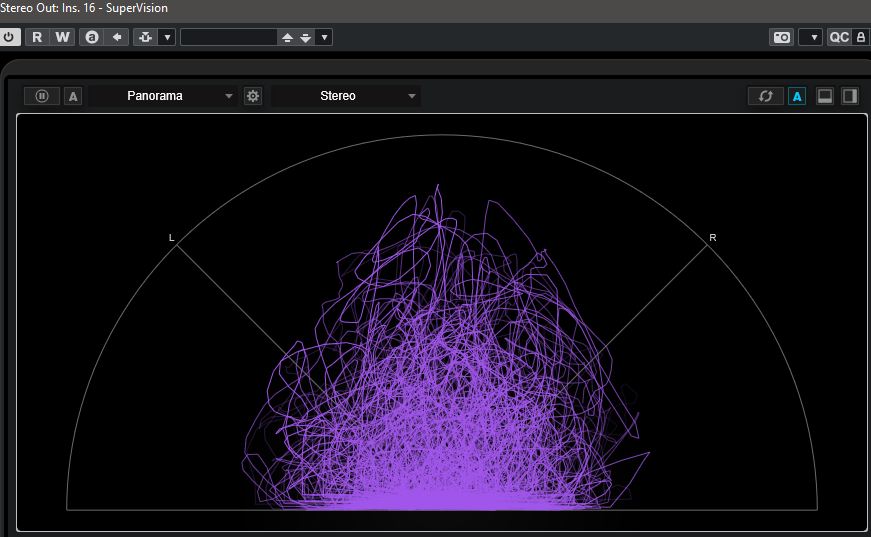Open functions menu arrow beside camera icon
The height and width of the screenshot is (537, 871).
pos(811,37)
